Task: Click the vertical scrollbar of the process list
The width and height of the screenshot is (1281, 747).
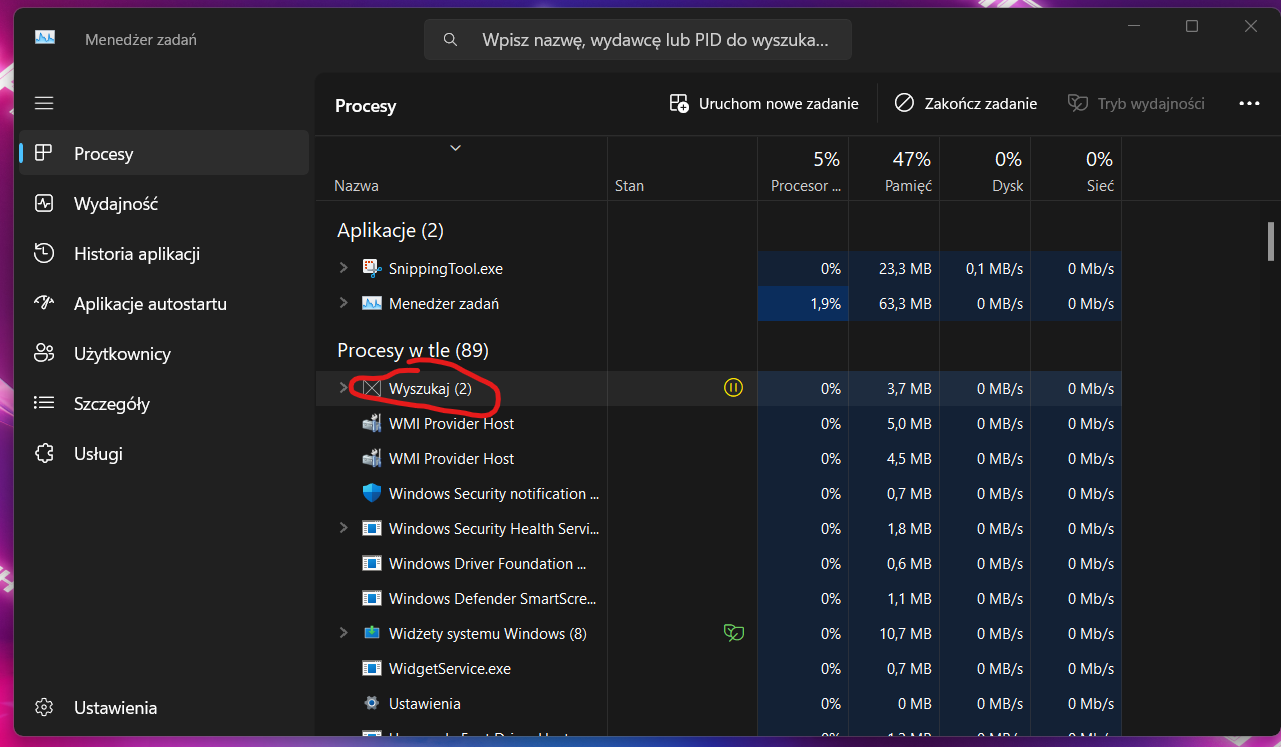Action: pos(1271,240)
